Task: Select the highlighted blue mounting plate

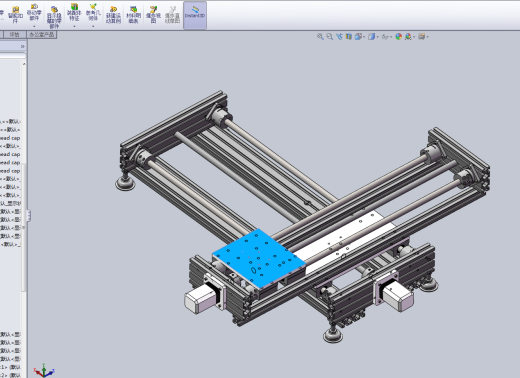Action: 258,258
